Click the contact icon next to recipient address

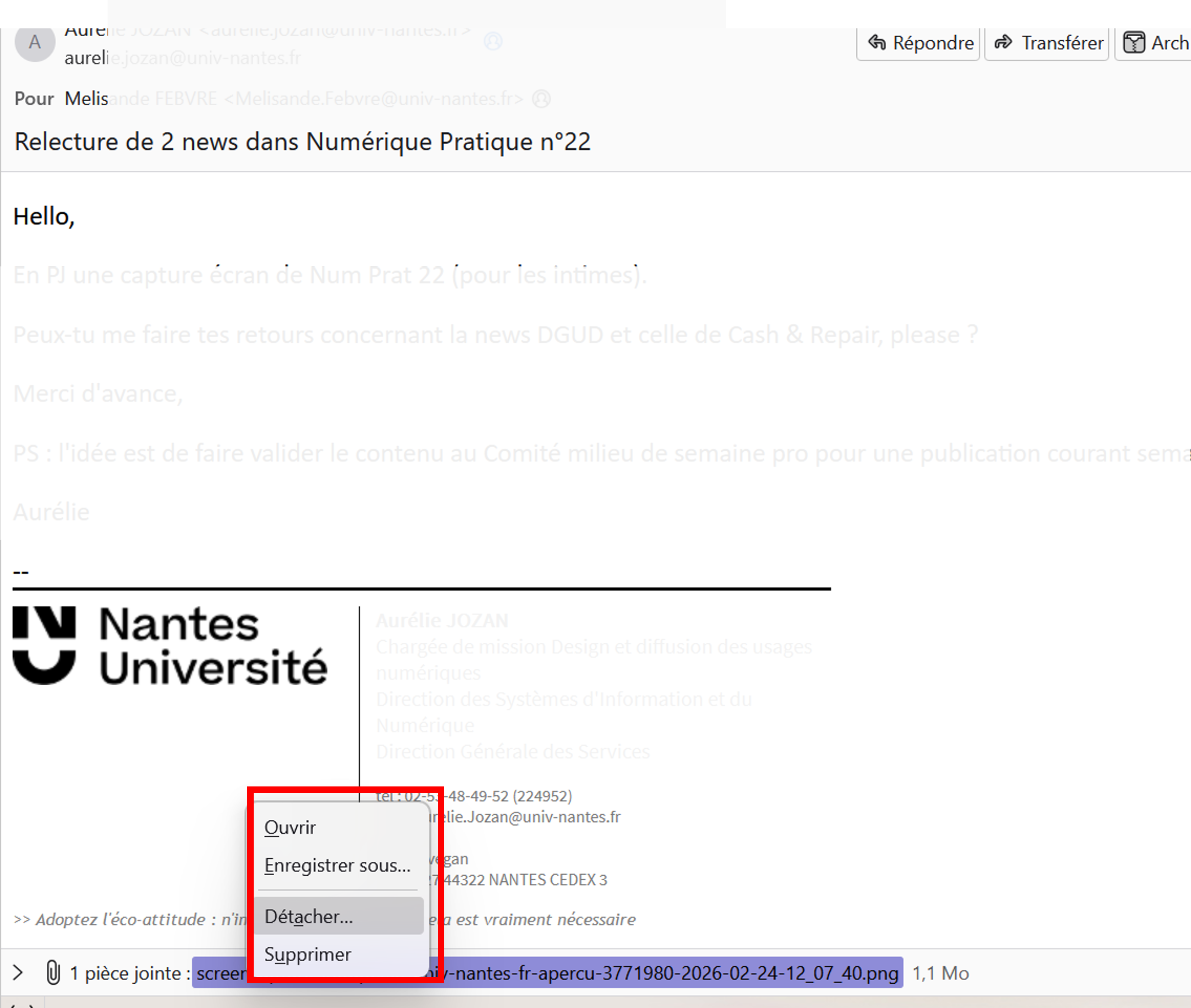tap(541, 99)
